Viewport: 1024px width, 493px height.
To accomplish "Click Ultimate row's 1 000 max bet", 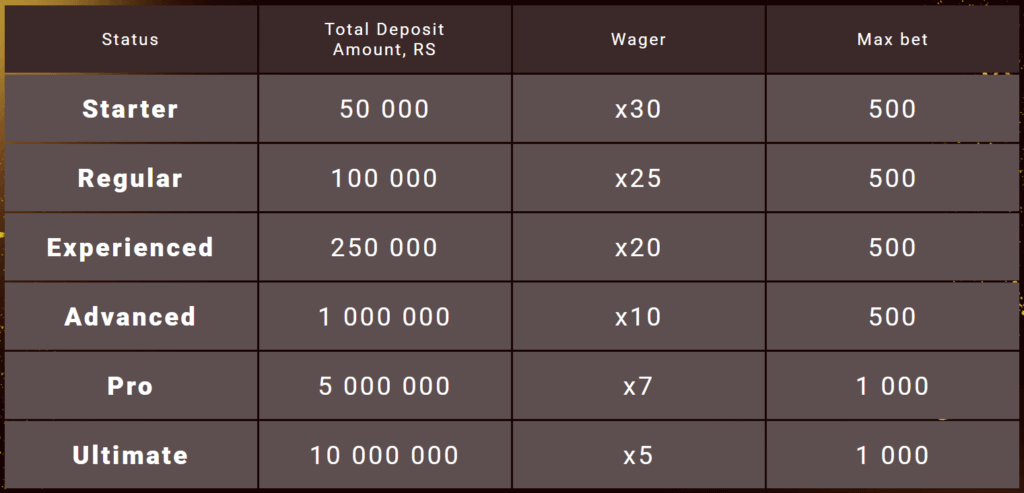I will [892, 455].
